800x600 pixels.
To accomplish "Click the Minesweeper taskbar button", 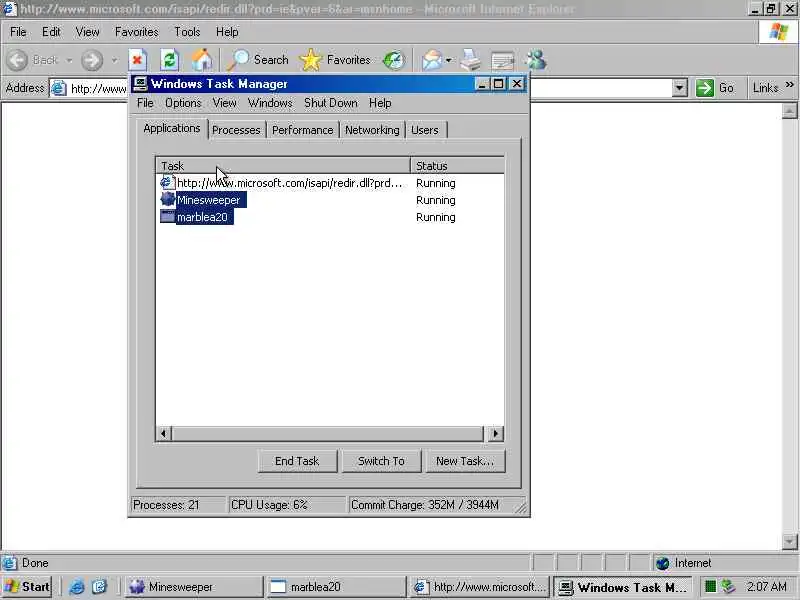I will [x=192, y=587].
